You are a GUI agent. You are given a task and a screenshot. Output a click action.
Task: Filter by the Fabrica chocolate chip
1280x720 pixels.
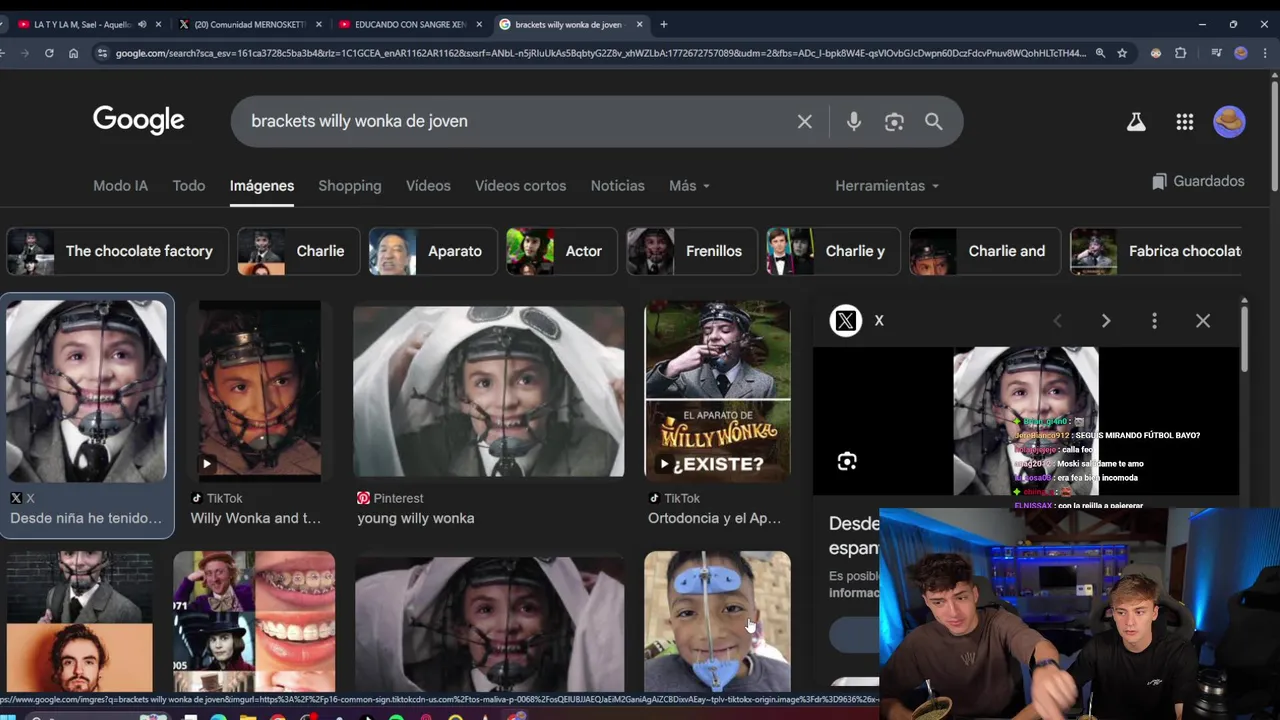tap(1156, 251)
